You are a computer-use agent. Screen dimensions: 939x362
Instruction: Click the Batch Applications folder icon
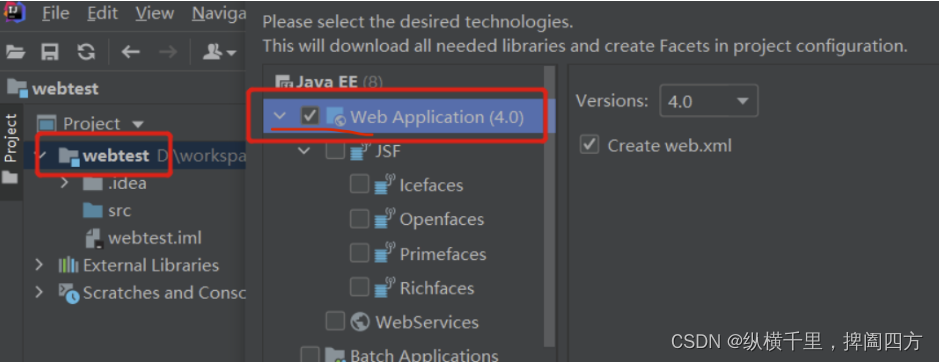coord(335,355)
